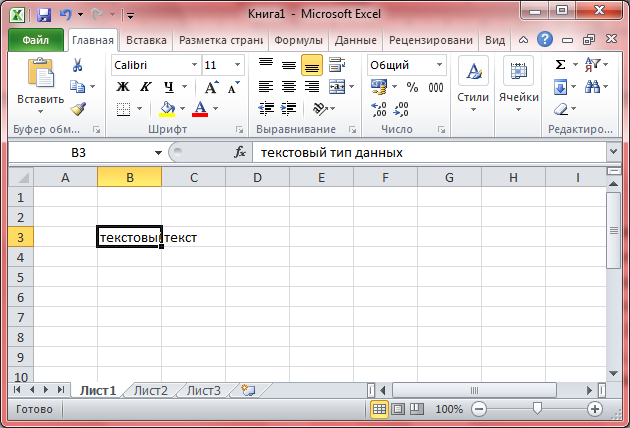The image size is (630, 428).
Task: Open the Файл tab
Action: point(36,40)
